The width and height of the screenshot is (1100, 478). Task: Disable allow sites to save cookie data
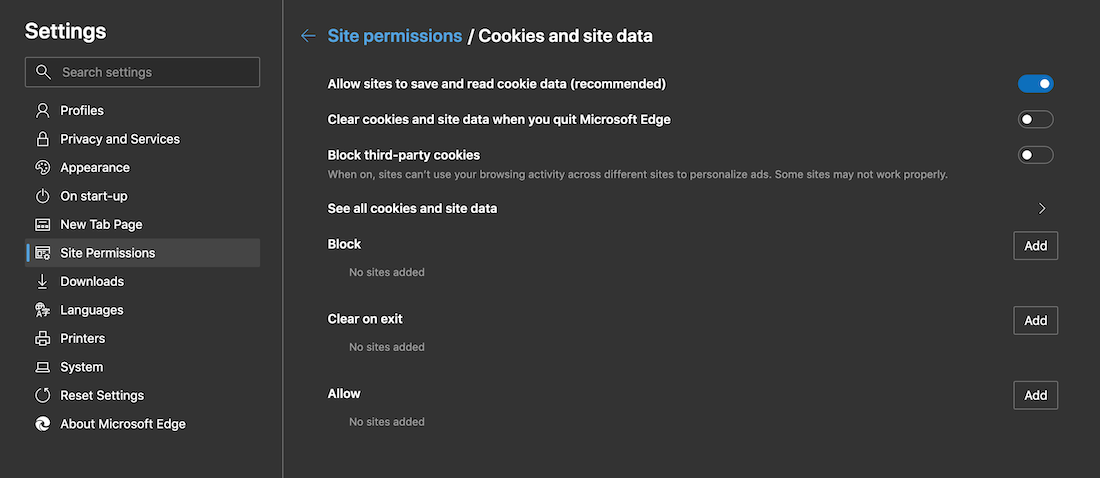point(1035,84)
